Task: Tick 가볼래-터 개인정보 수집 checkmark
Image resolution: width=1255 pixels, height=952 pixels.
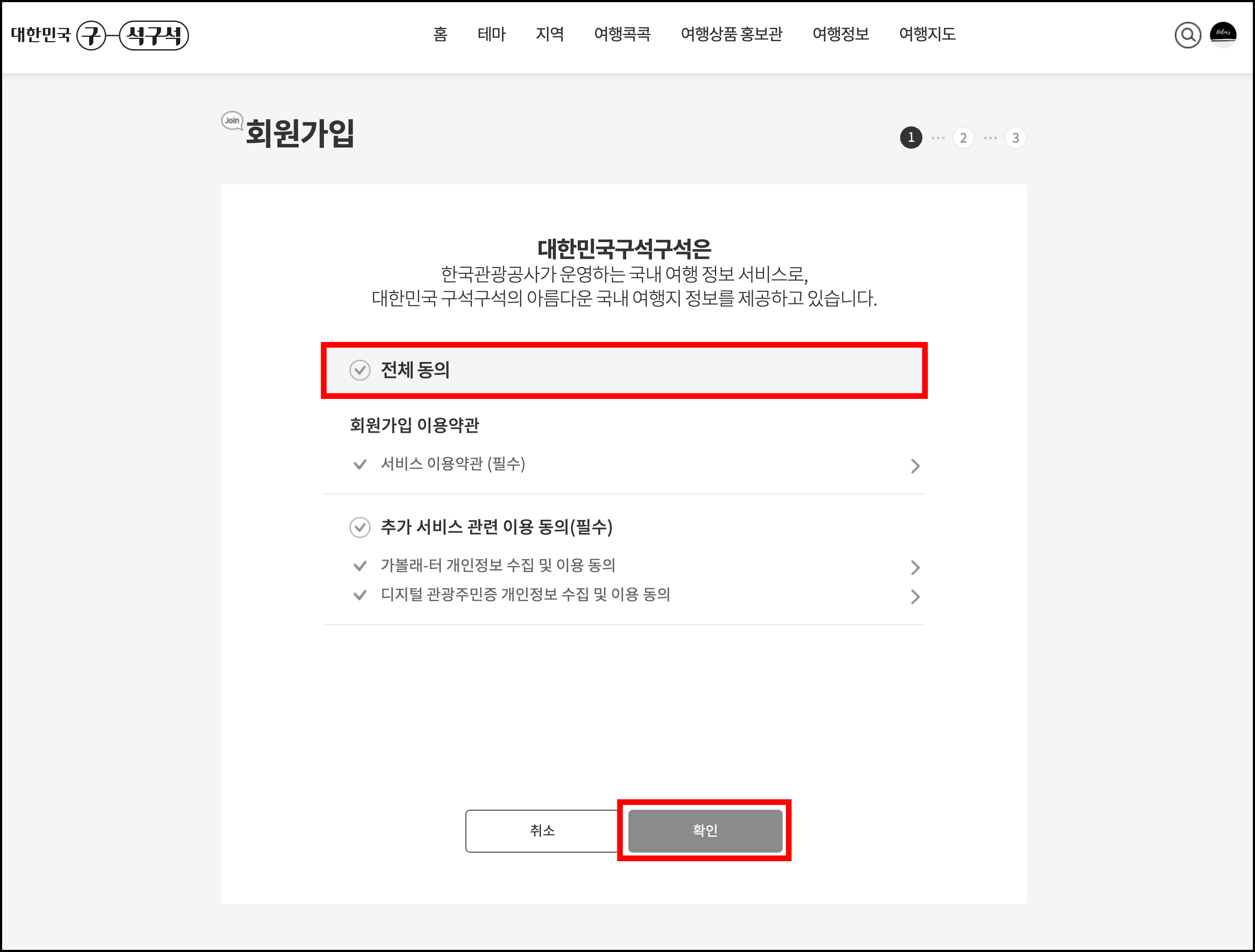Action: click(x=360, y=565)
